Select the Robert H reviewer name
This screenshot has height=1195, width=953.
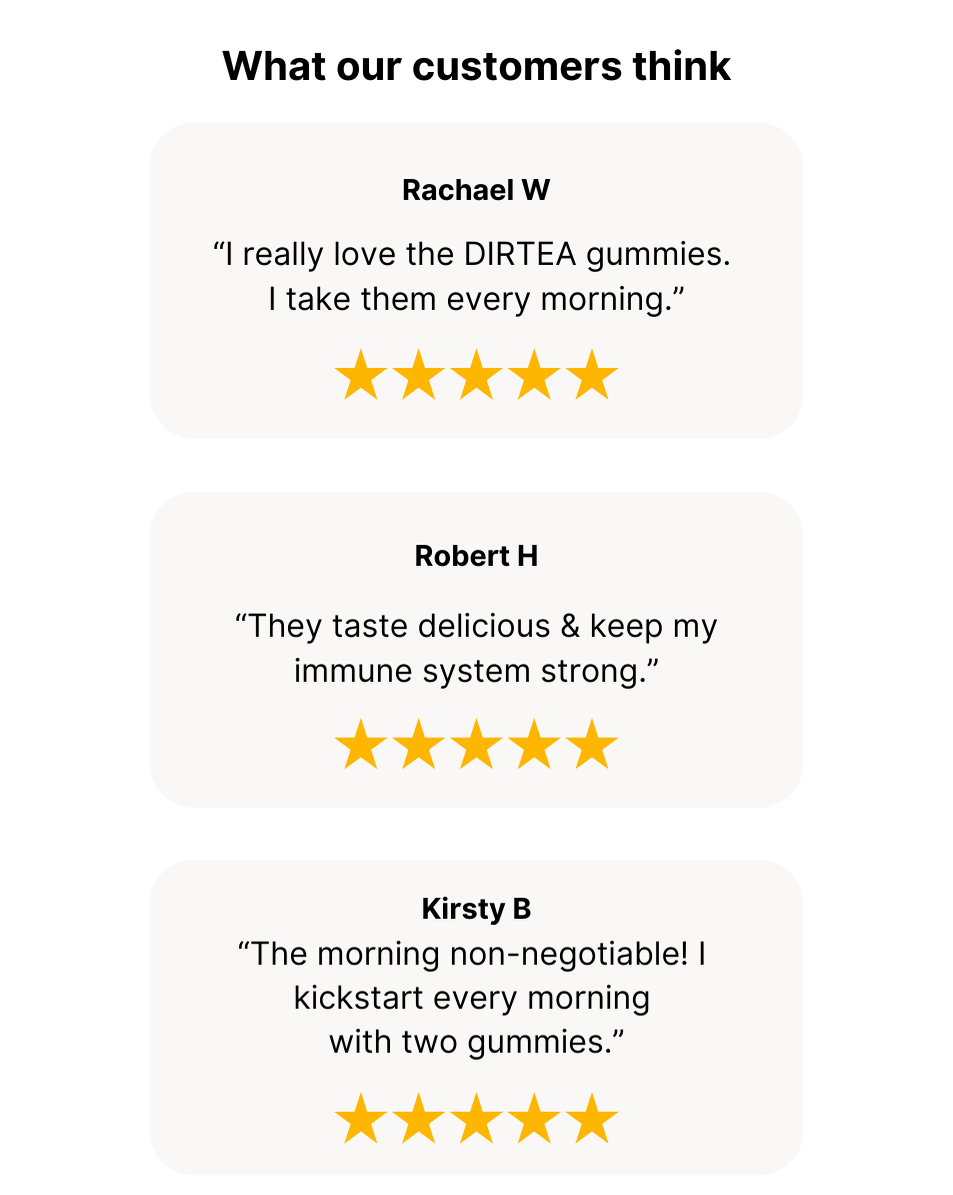point(476,556)
